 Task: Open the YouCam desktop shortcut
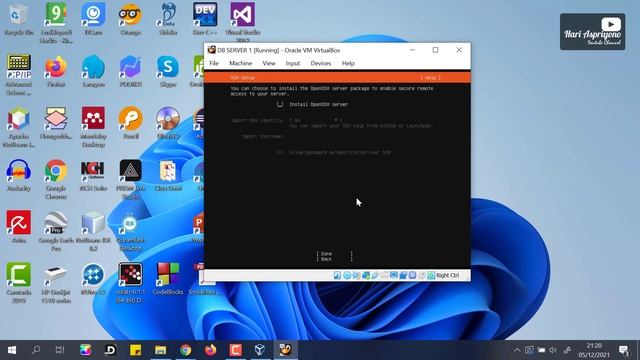pos(93,19)
